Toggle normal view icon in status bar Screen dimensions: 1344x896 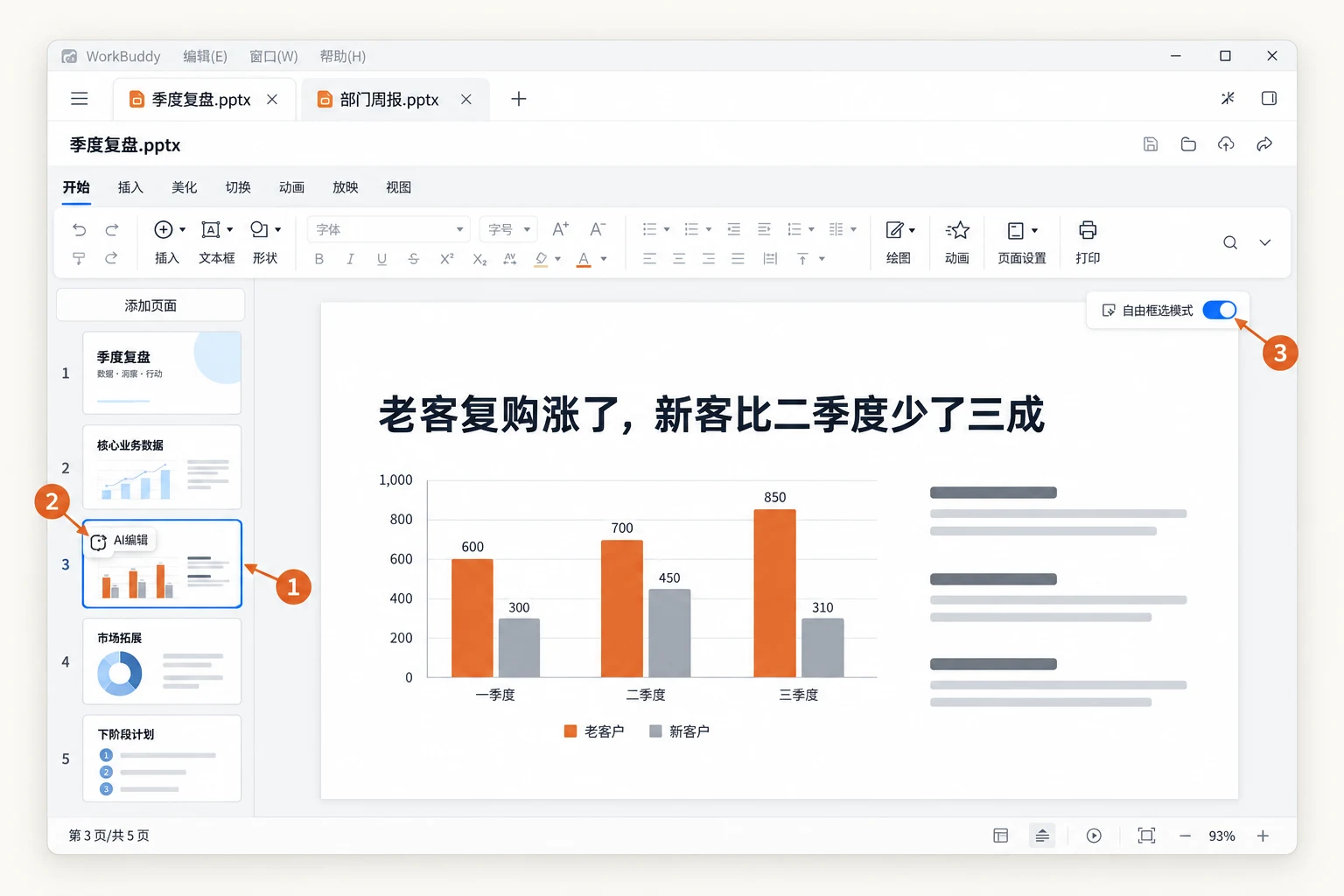[1001, 836]
